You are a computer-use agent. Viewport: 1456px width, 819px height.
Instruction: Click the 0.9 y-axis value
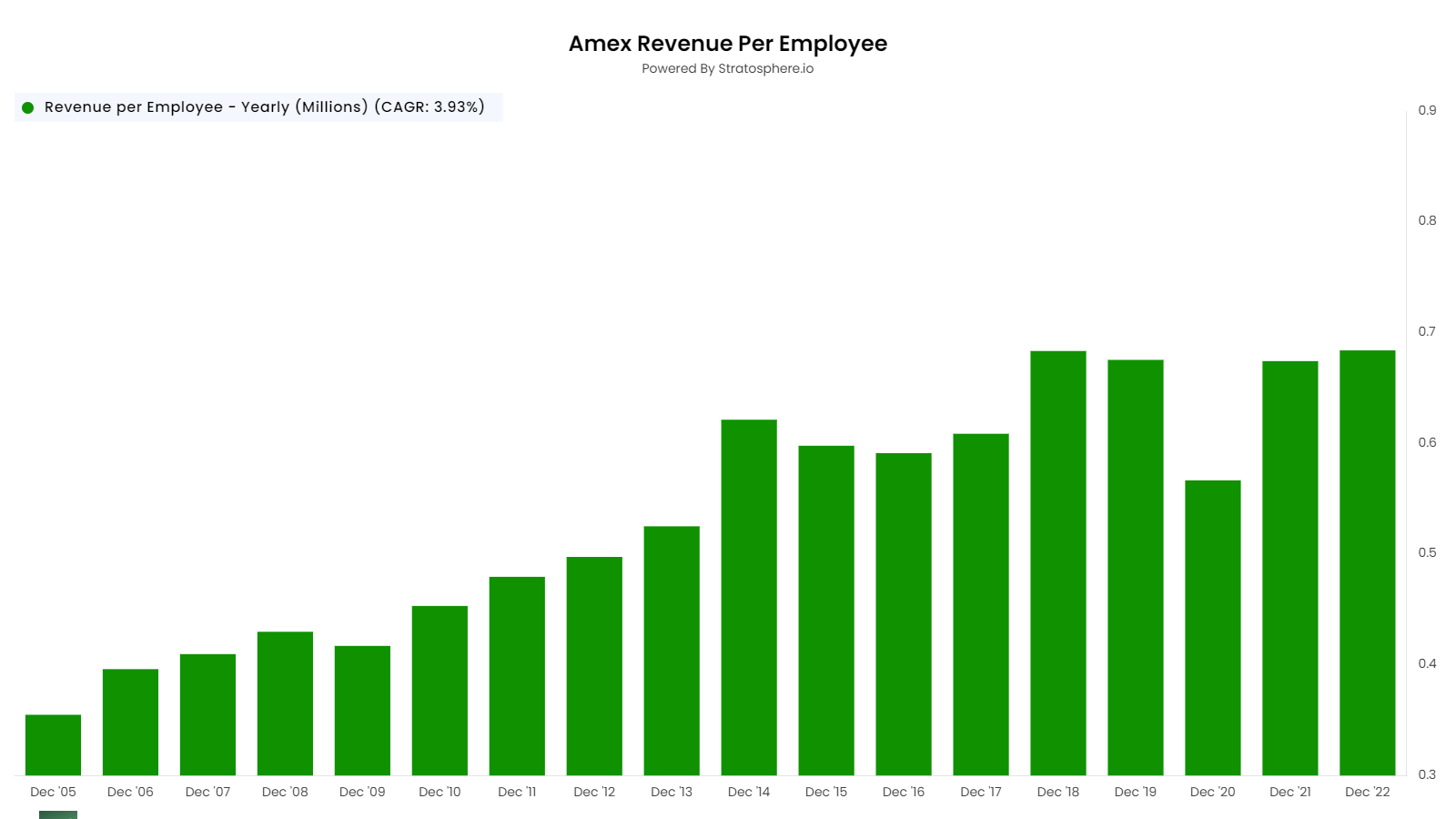point(1427,110)
